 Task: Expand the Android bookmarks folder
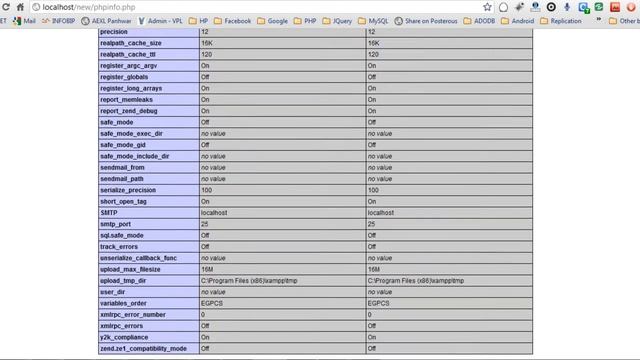click(x=517, y=21)
